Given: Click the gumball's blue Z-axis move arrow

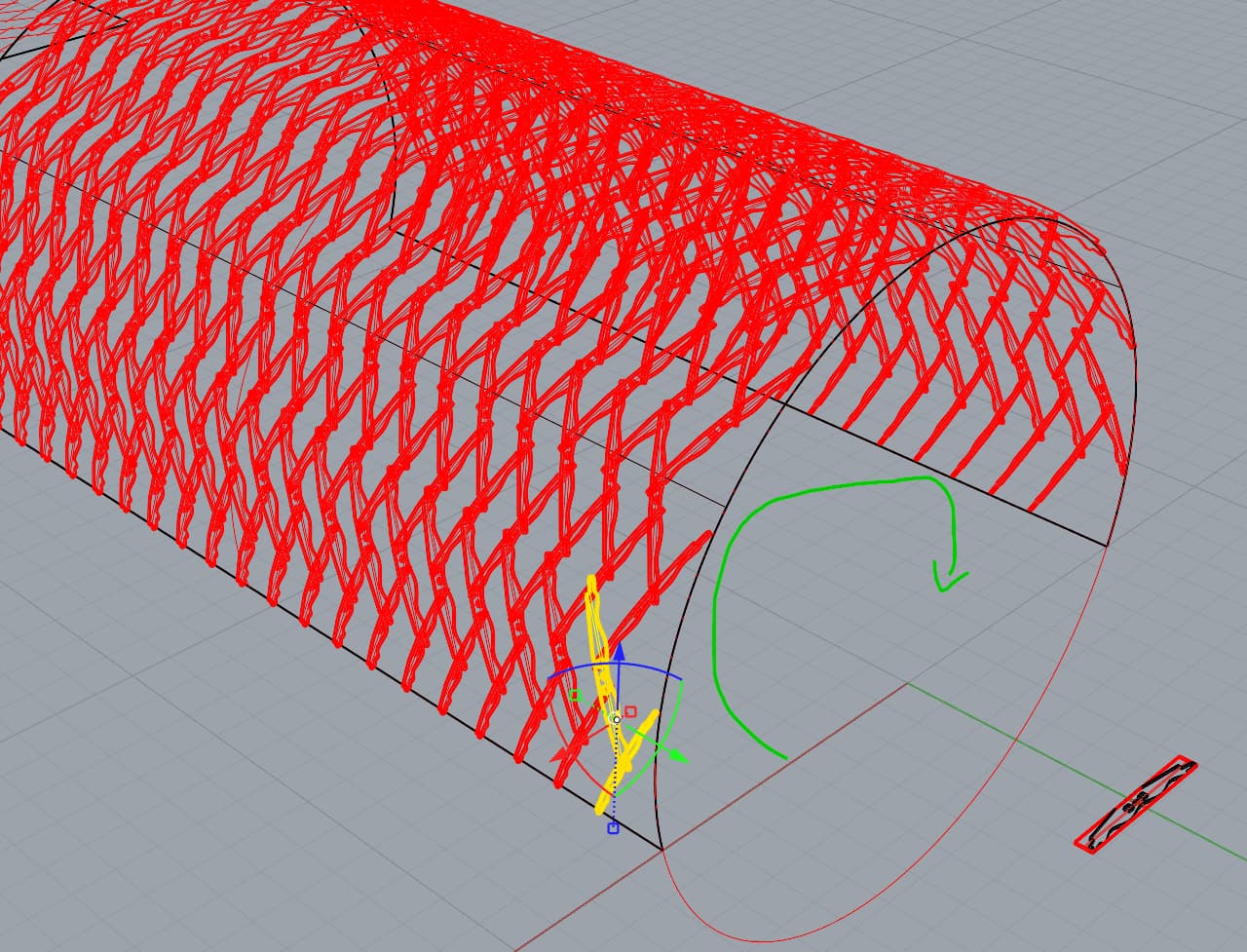Looking at the screenshot, I should pyautogui.click(x=619, y=651).
